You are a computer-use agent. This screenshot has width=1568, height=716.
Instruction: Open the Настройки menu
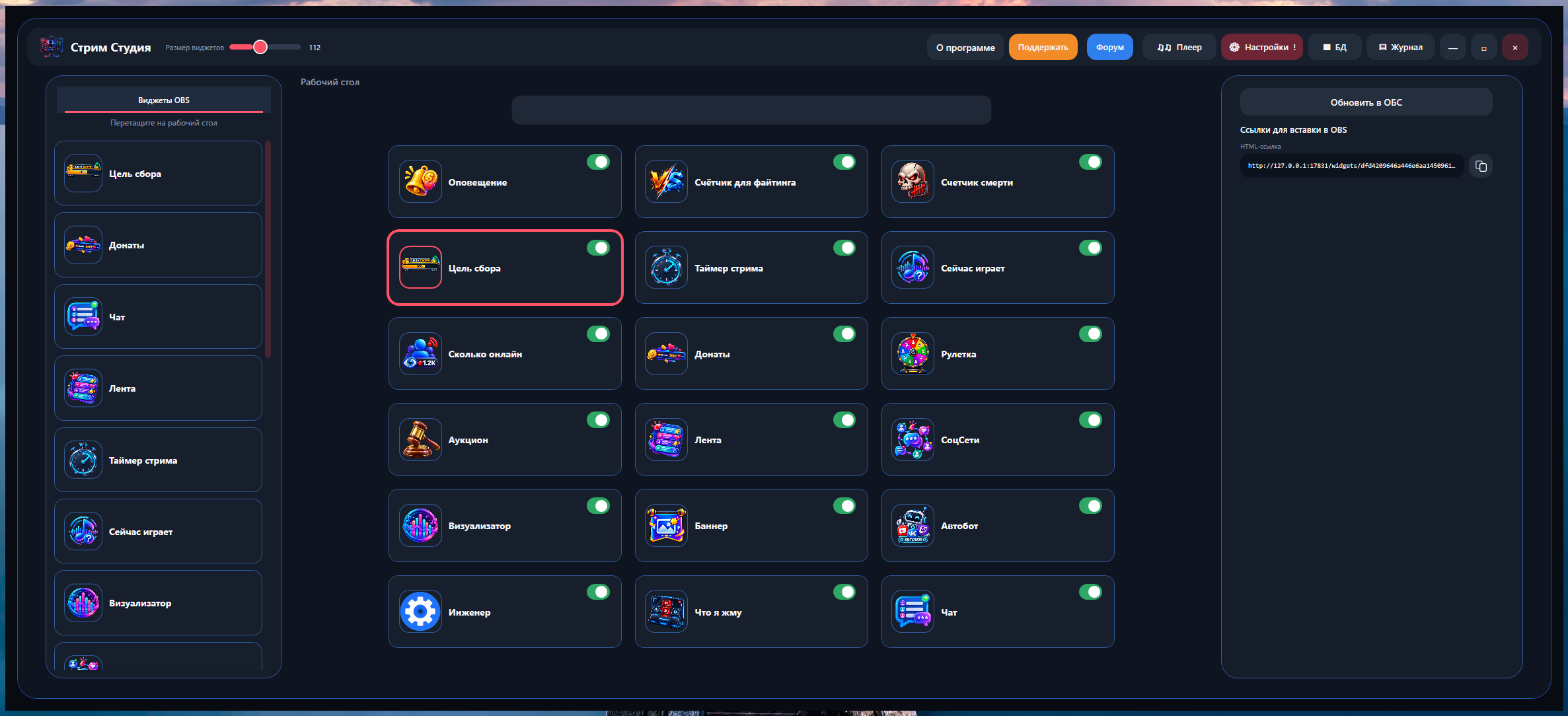[1261, 47]
